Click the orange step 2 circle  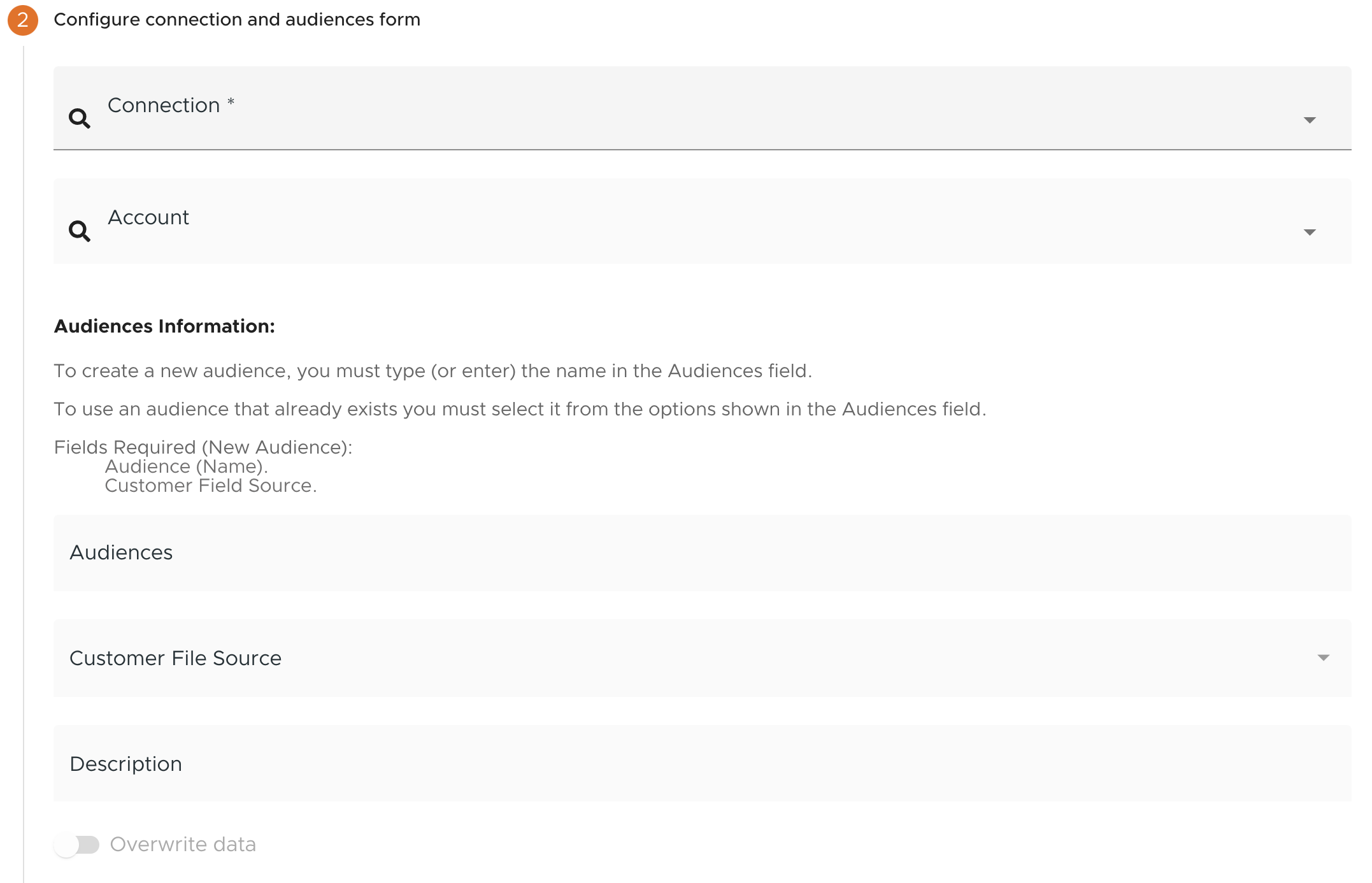[x=23, y=20]
